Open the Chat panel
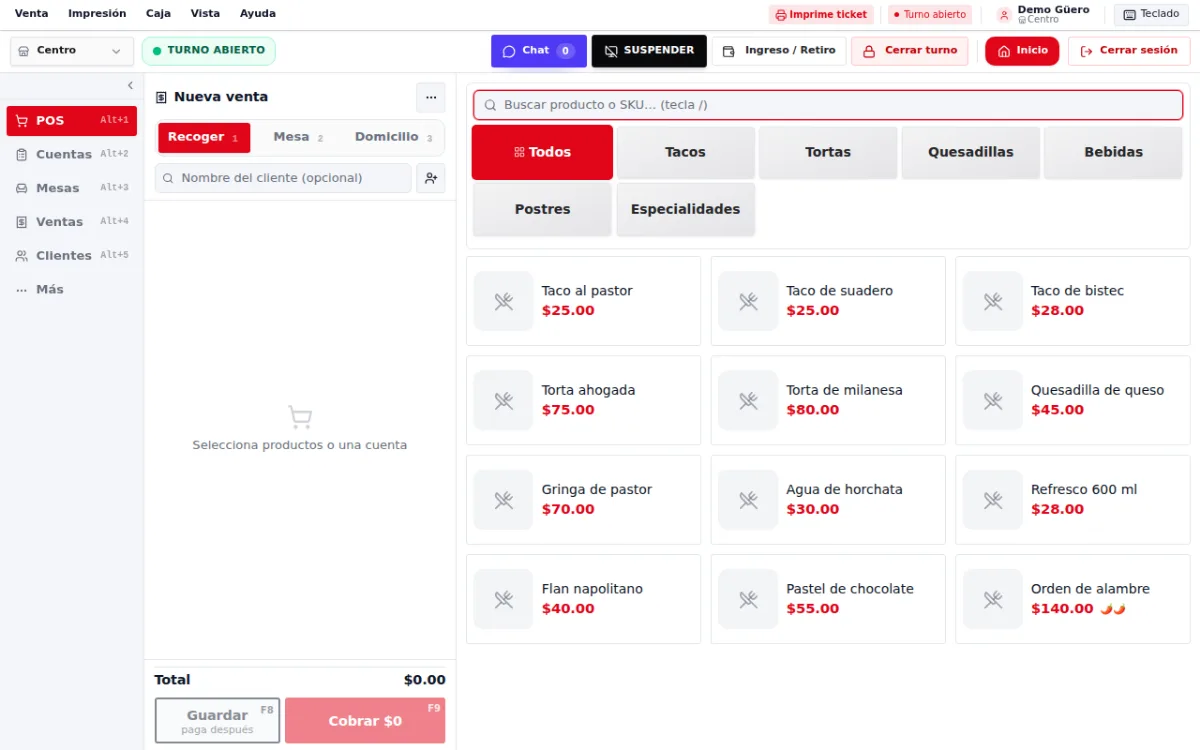The height and width of the screenshot is (750, 1200). pos(538,51)
